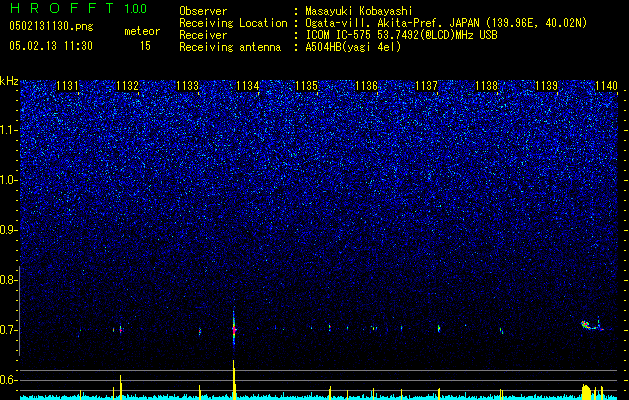This screenshot has height=400, width=629.
Task: Click the 1135 time marker
Action: [307, 86]
